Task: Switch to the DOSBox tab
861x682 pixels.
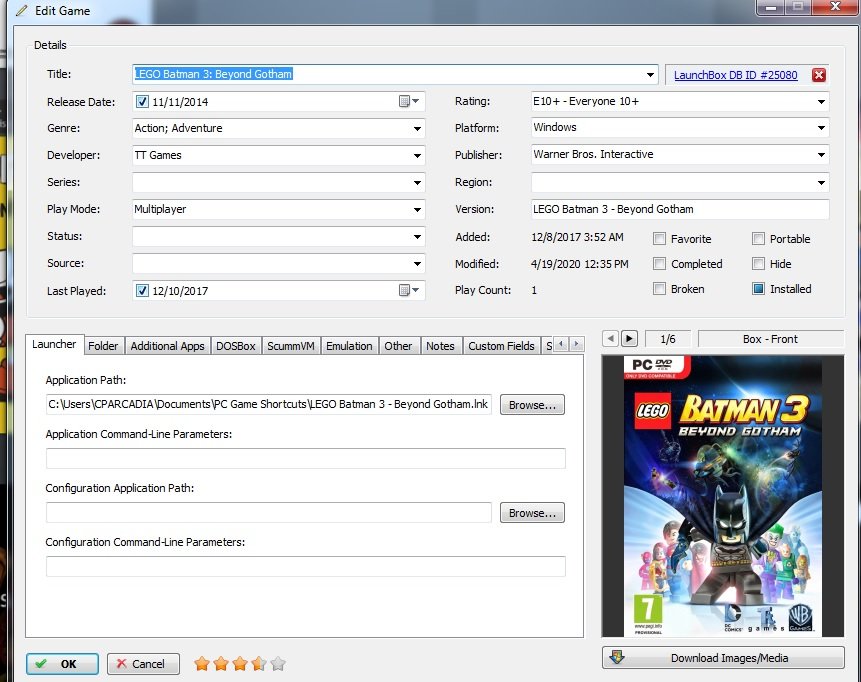Action: pos(236,346)
